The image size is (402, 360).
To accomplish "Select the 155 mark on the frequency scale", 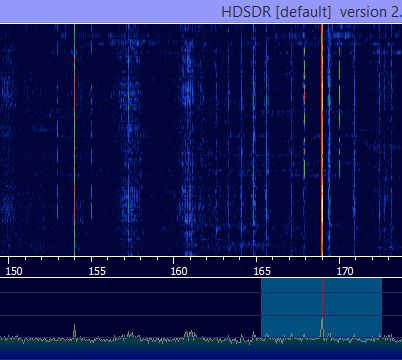I will point(97,271).
